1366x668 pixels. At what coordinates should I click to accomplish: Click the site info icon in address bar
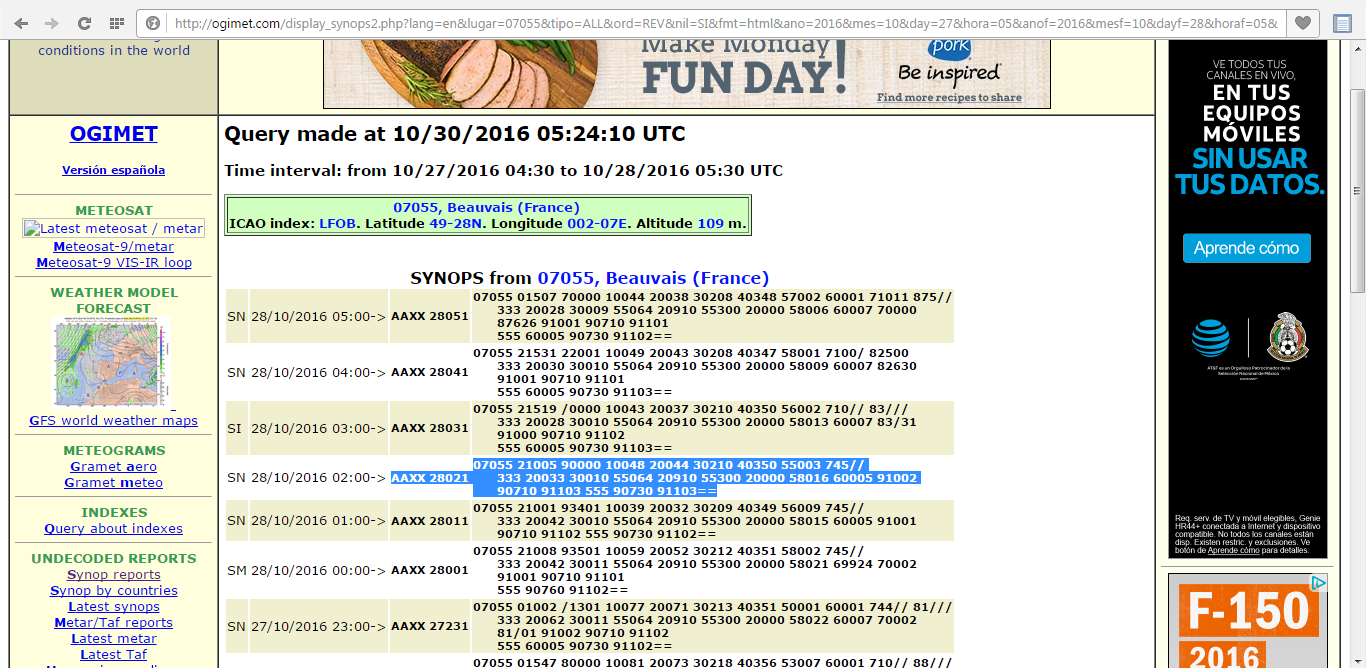tap(153, 23)
